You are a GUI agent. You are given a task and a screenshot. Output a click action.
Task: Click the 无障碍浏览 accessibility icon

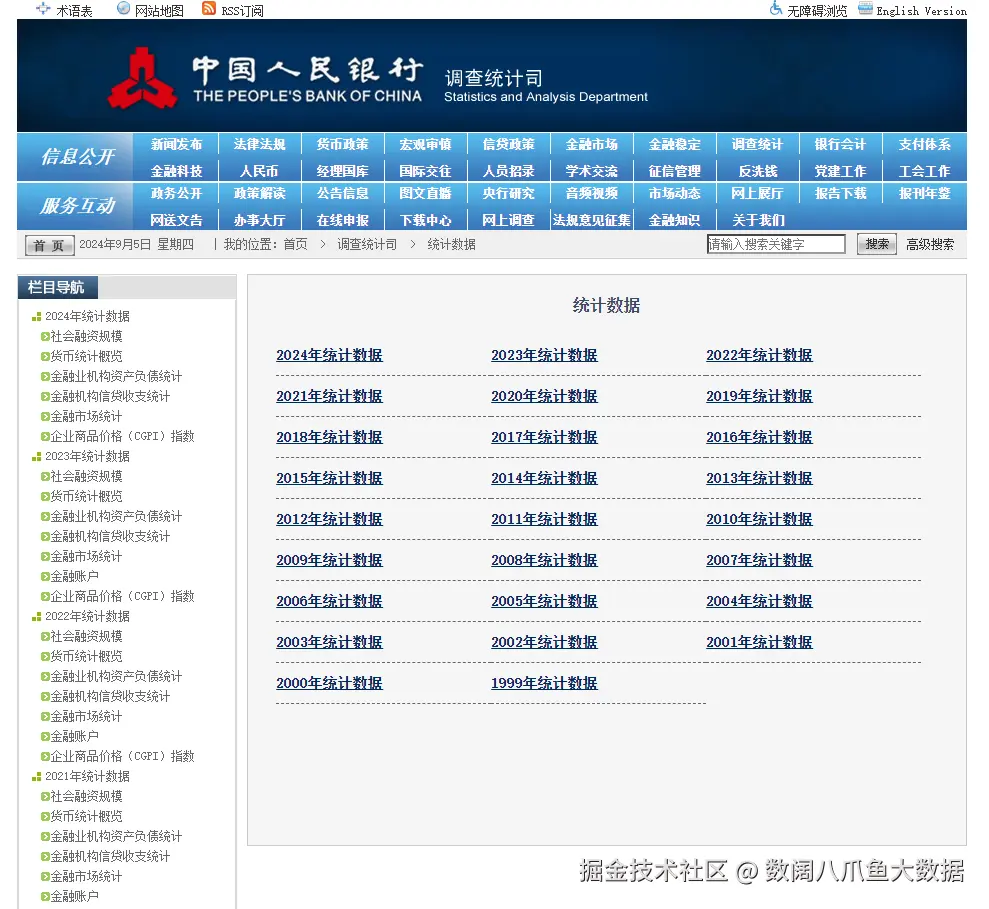[776, 9]
